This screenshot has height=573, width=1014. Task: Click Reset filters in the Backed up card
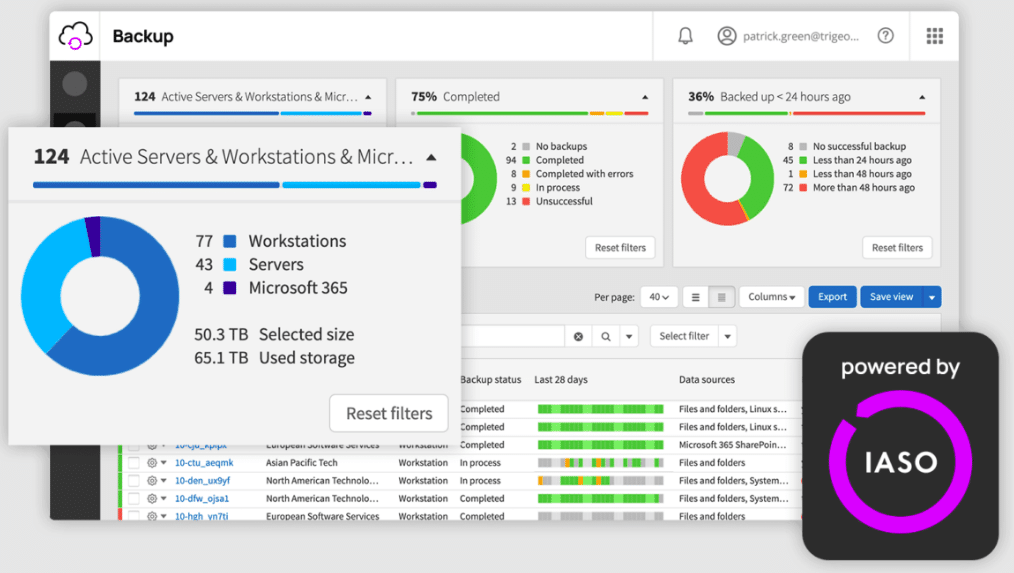point(897,248)
